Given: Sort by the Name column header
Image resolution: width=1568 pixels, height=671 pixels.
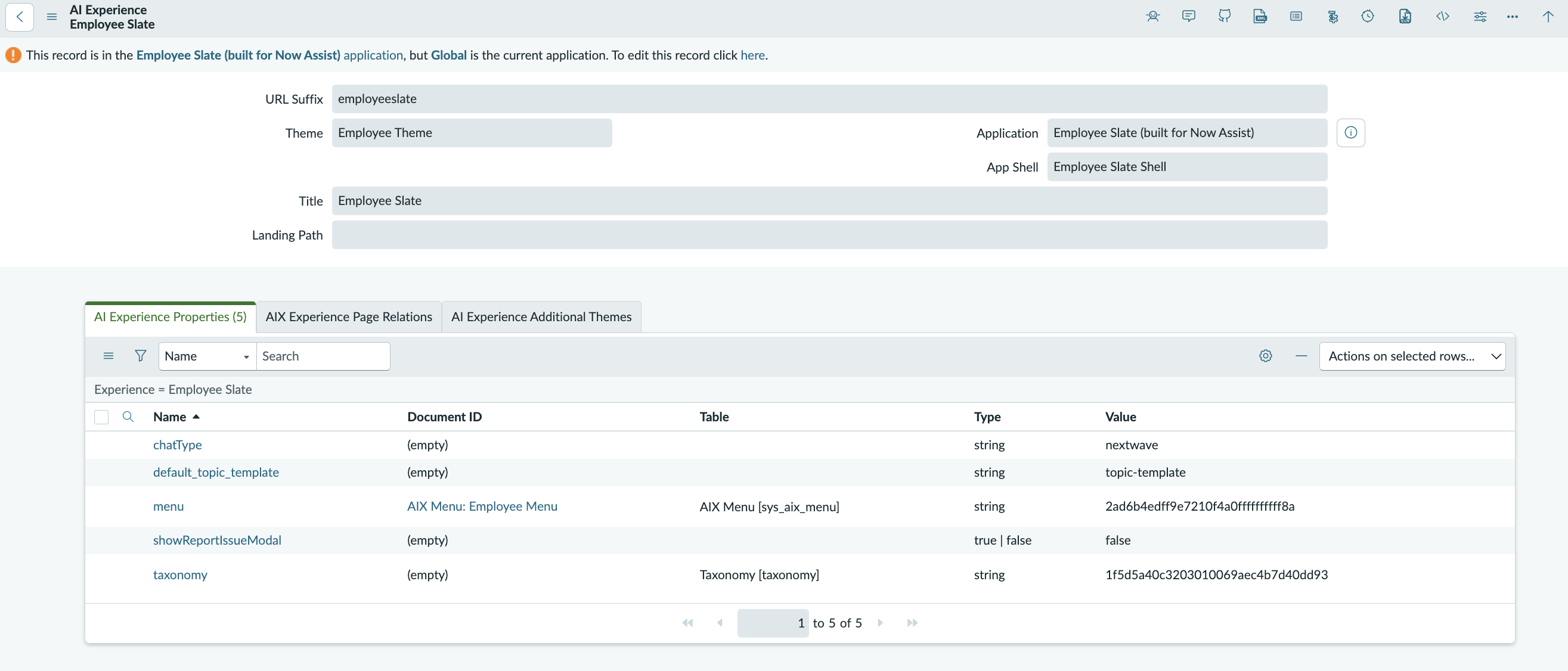Looking at the screenshot, I should click(170, 417).
